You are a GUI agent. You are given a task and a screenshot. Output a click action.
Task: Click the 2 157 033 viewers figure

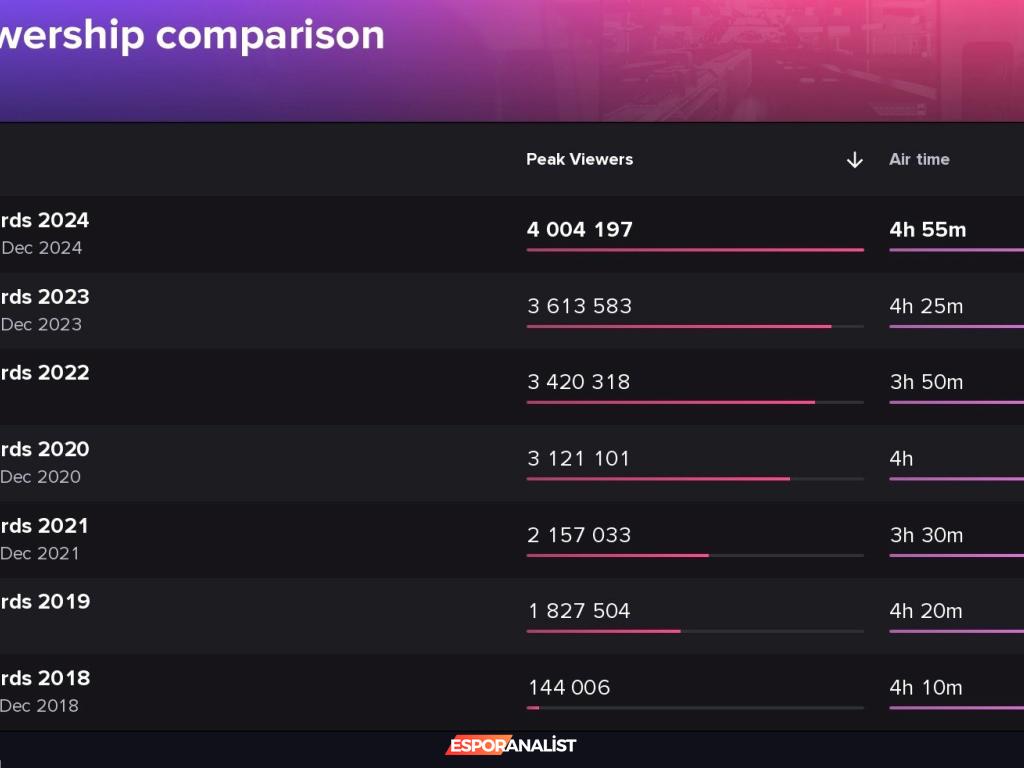579,535
